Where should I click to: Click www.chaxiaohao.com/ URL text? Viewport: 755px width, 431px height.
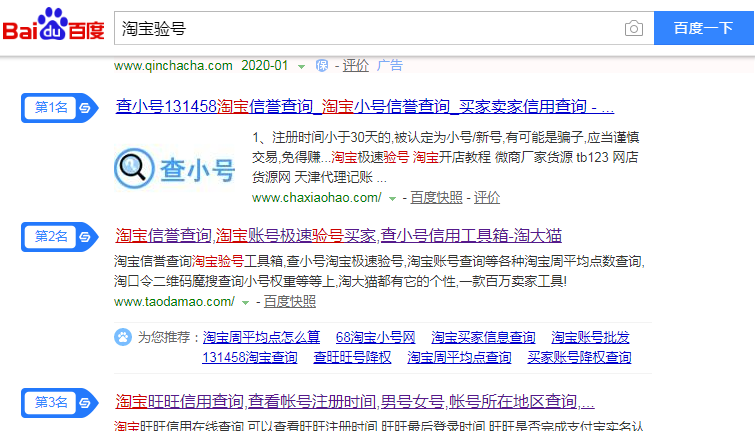tap(317, 197)
